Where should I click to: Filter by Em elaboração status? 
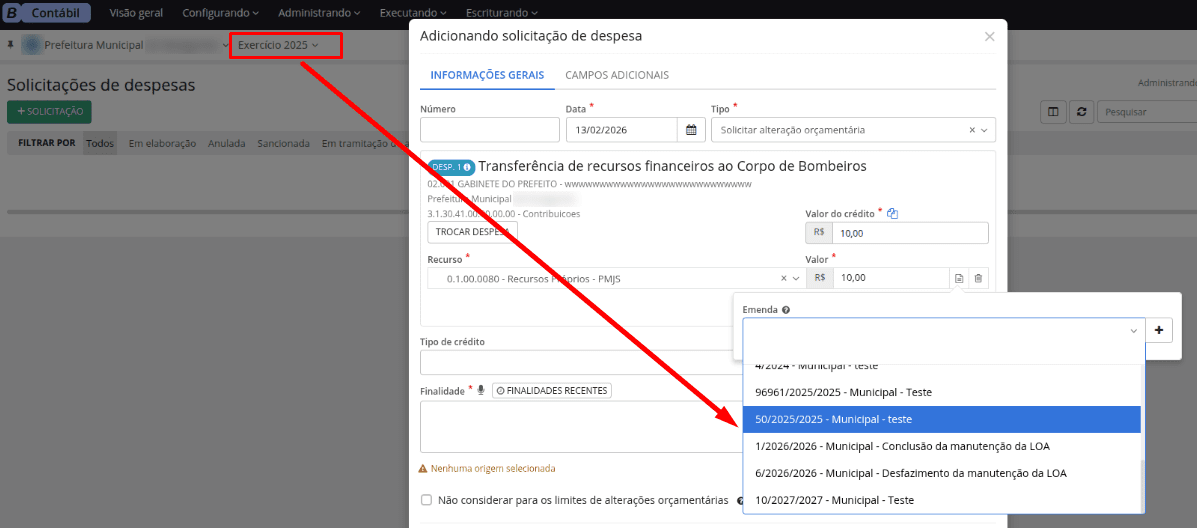coord(162,143)
